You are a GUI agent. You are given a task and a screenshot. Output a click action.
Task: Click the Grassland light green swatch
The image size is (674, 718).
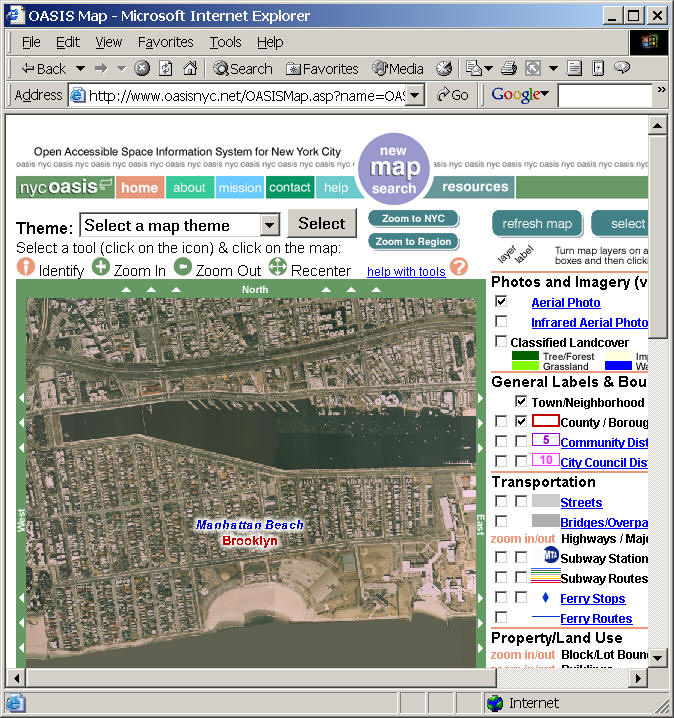click(x=525, y=365)
